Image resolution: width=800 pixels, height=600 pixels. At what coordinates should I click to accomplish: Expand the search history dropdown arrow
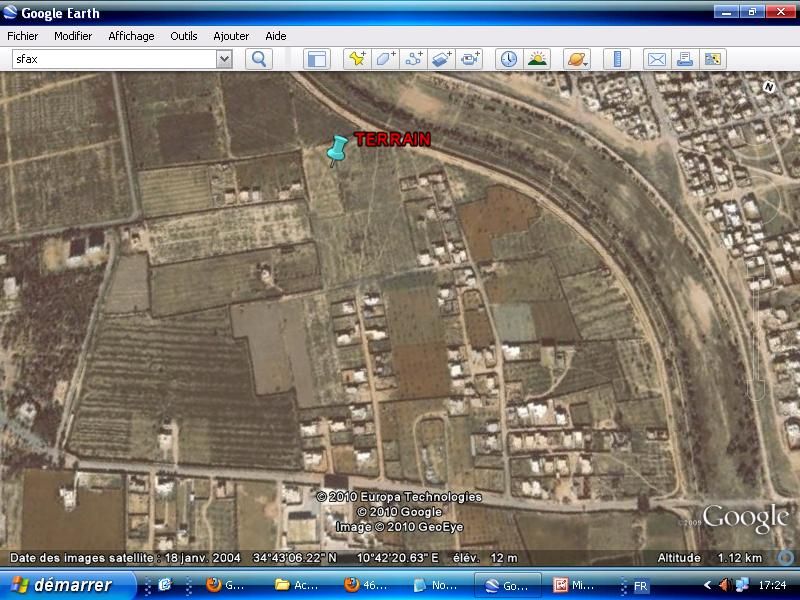224,59
